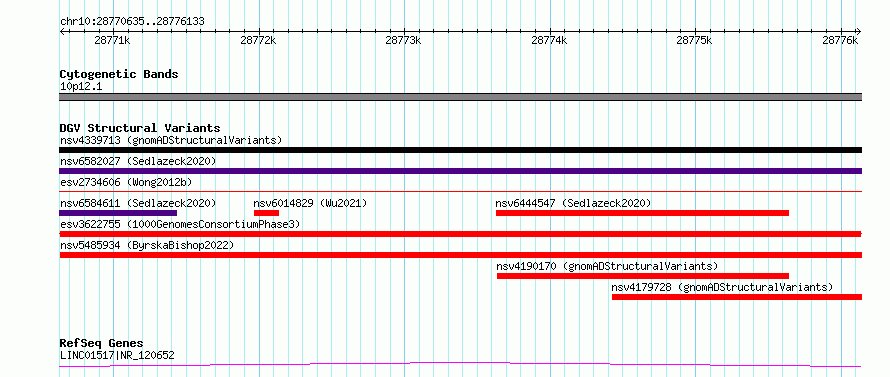
Task: Click the 28773k ruler position
Action: coord(404,41)
